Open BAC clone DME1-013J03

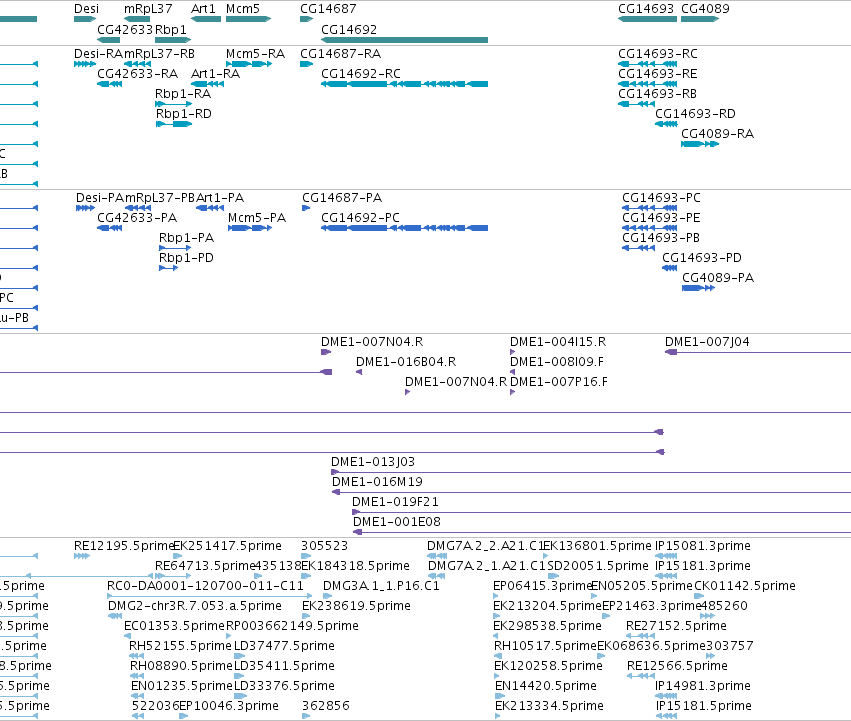pos(591,472)
